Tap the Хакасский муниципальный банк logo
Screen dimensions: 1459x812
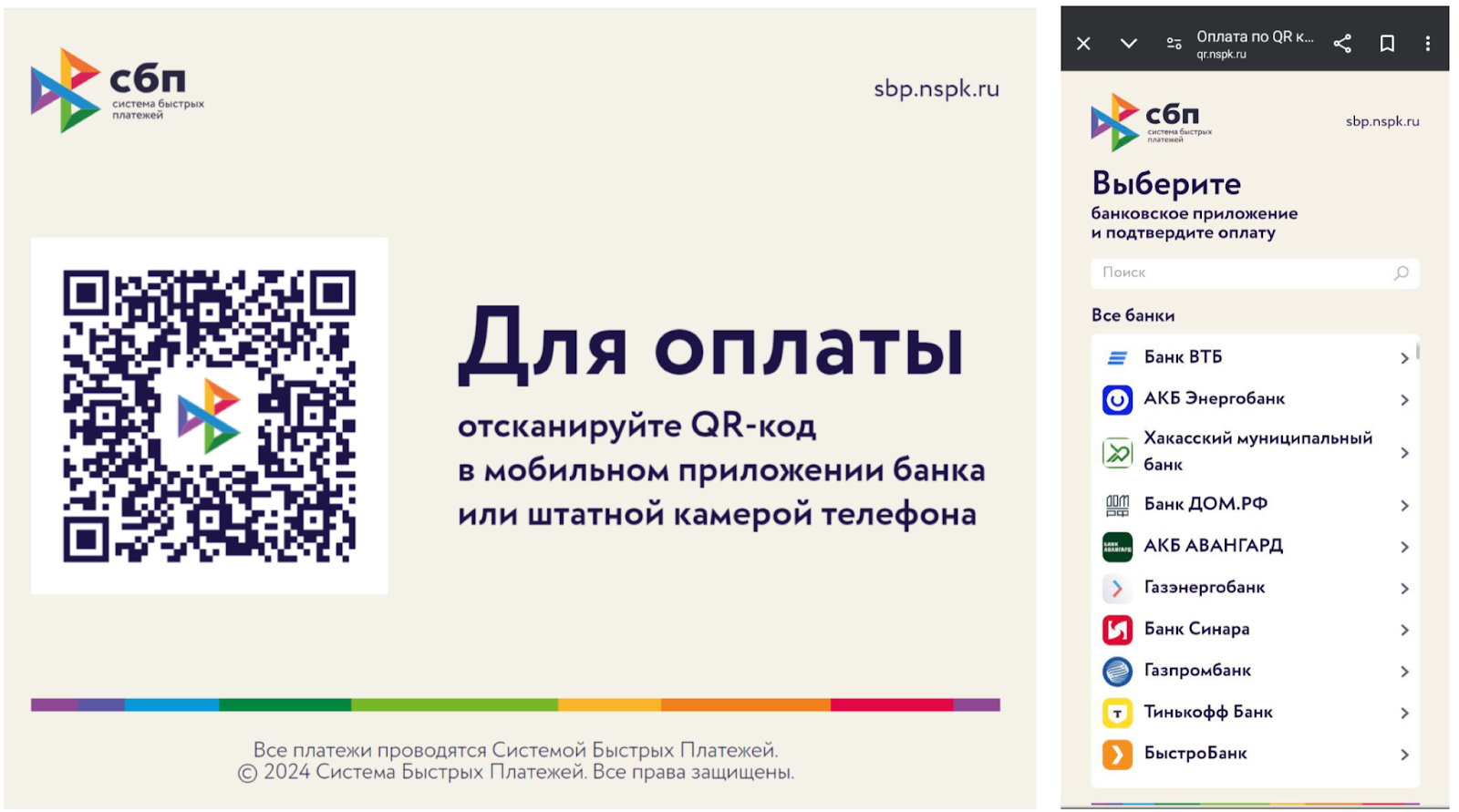(x=1117, y=452)
